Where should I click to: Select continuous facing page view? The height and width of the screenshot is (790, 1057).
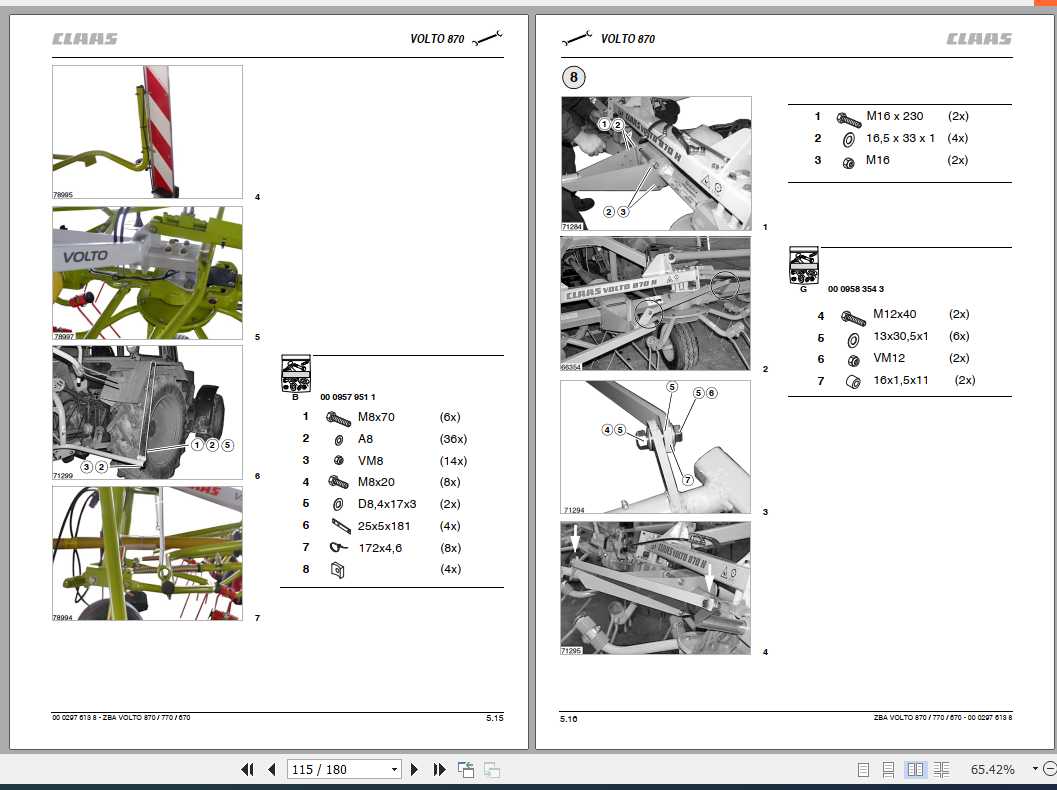[942, 769]
